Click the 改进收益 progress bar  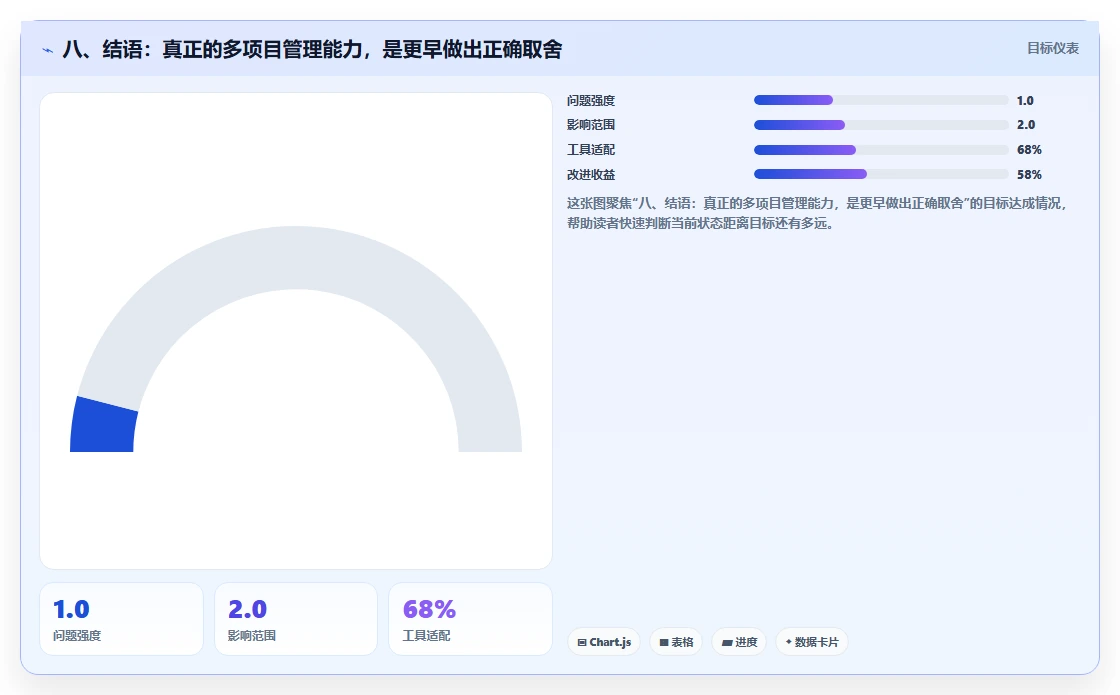[881, 174]
